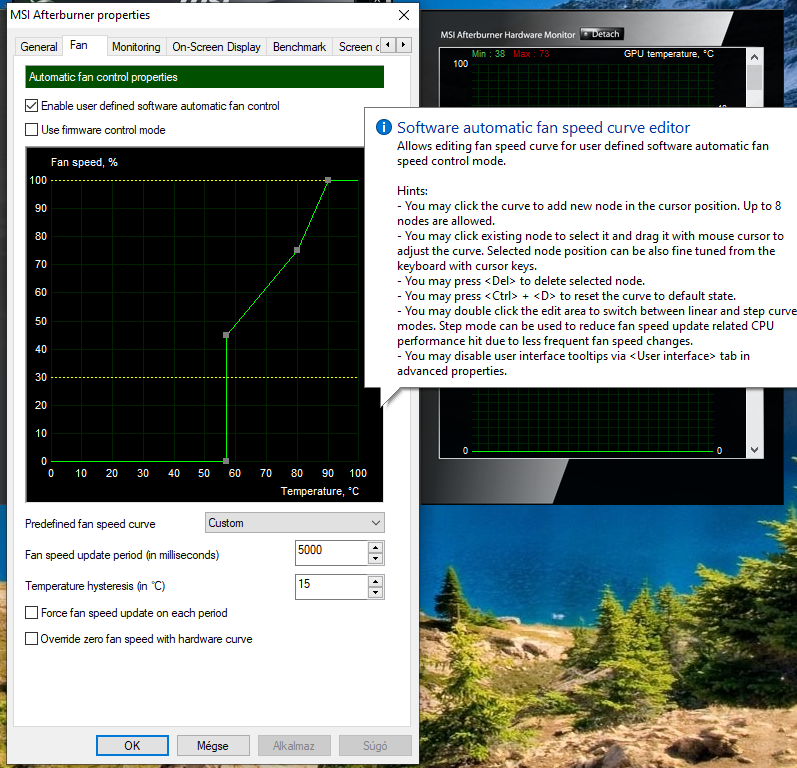The height and width of the screenshot is (768, 797).
Task: Click the 'GPU temperature, °C' monitor label
Action: pos(668,54)
